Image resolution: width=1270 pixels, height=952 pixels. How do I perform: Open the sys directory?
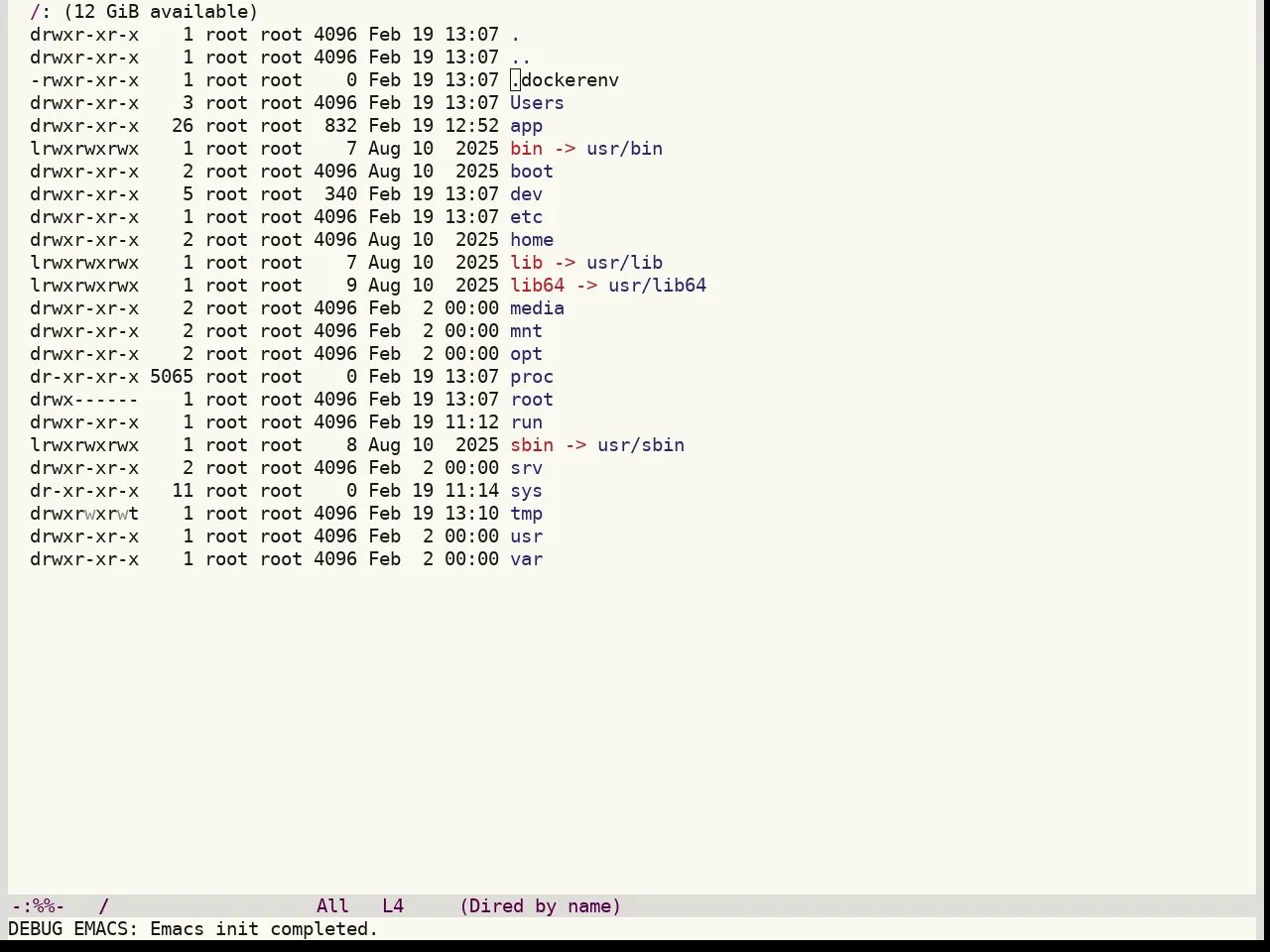point(526,491)
